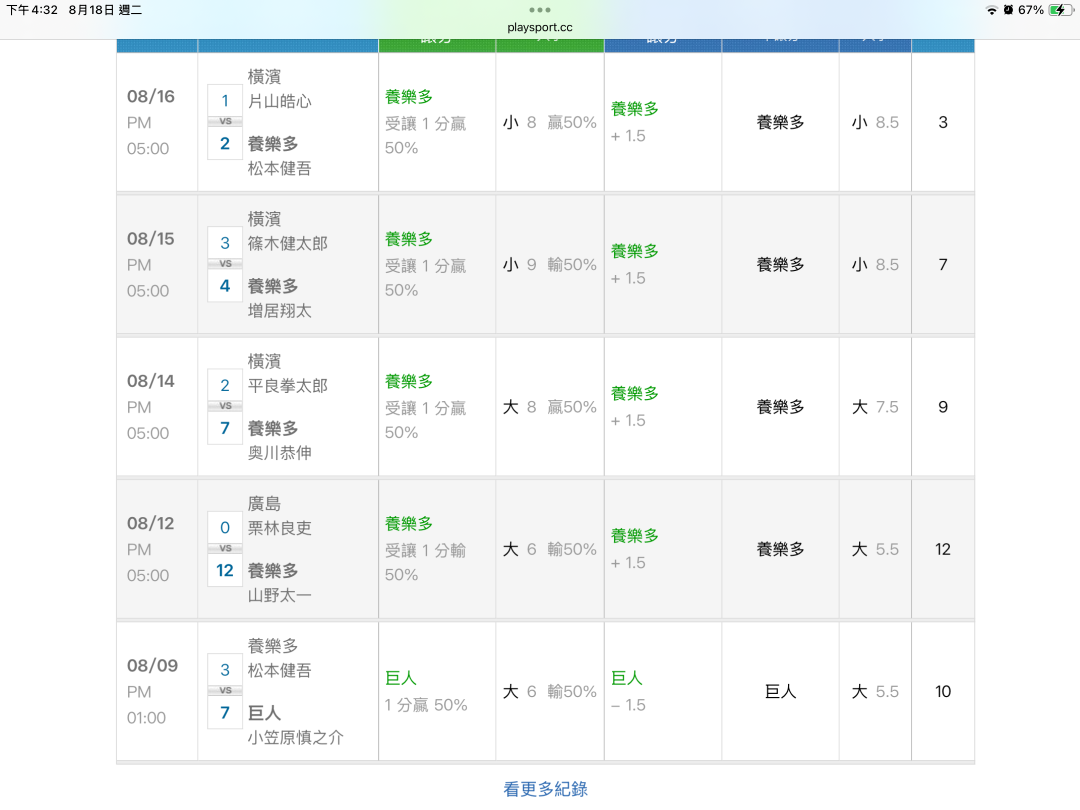Click 大 5.5 in the 08/12 row
Viewport: 1080px width, 810px height.
875,550
